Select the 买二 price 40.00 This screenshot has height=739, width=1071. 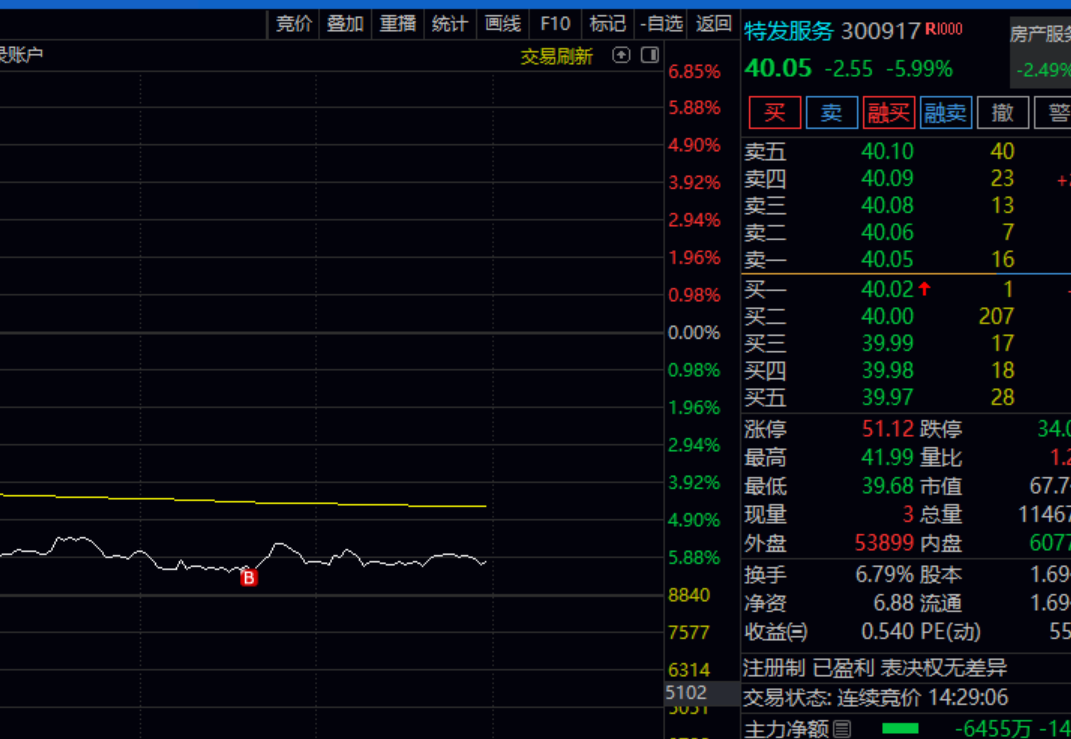click(887, 316)
